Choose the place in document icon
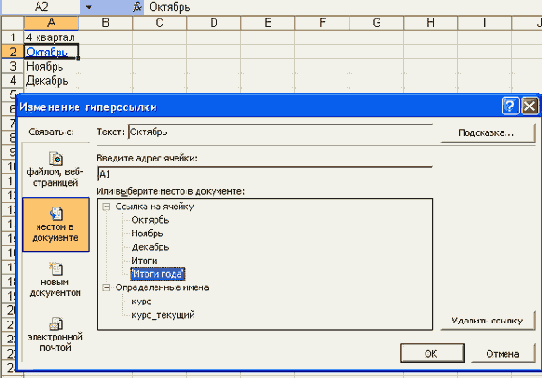 point(56,214)
